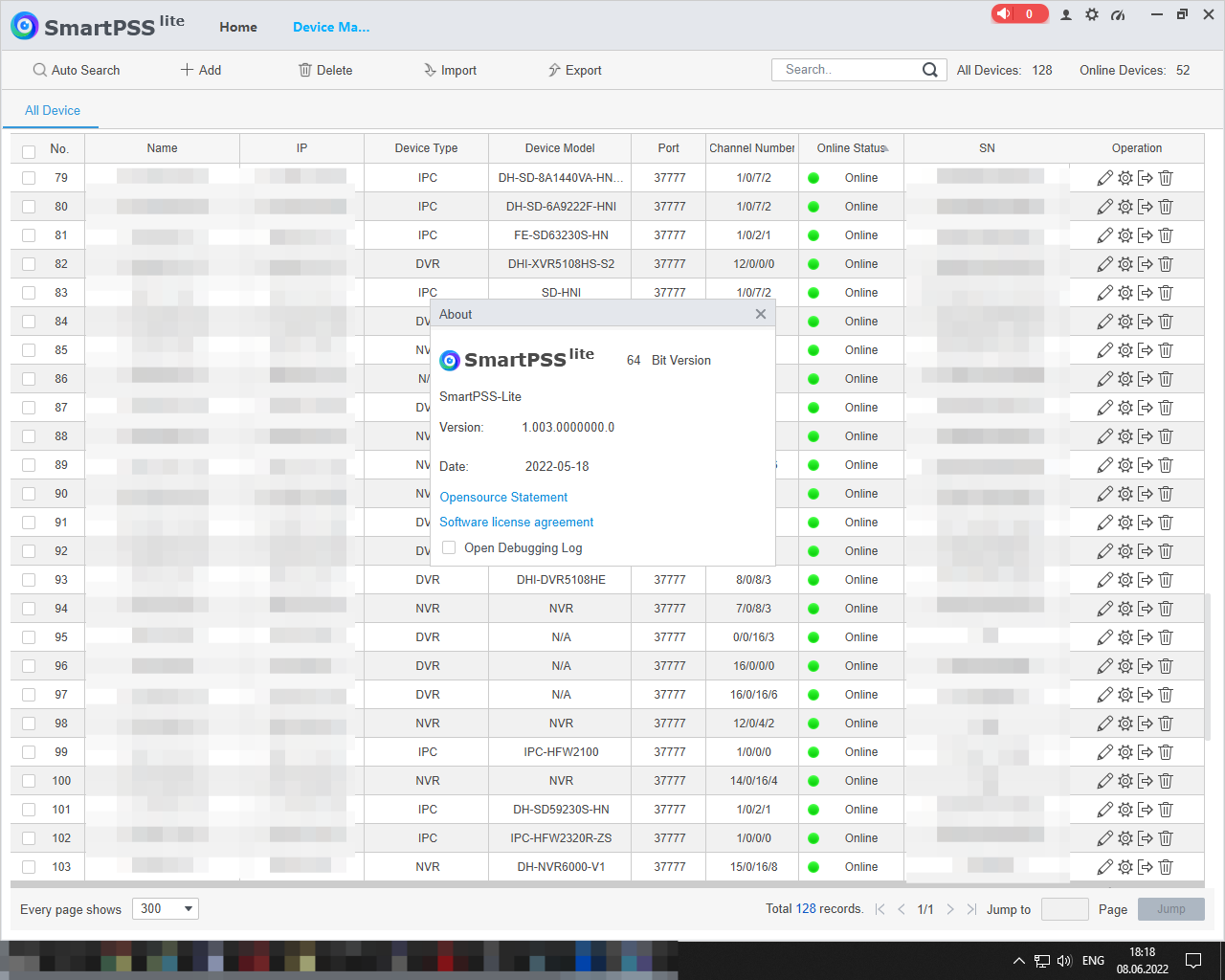The width and height of the screenshot is (1225, 980).
Task: Close the About dialog
Action: pos(761,314)
